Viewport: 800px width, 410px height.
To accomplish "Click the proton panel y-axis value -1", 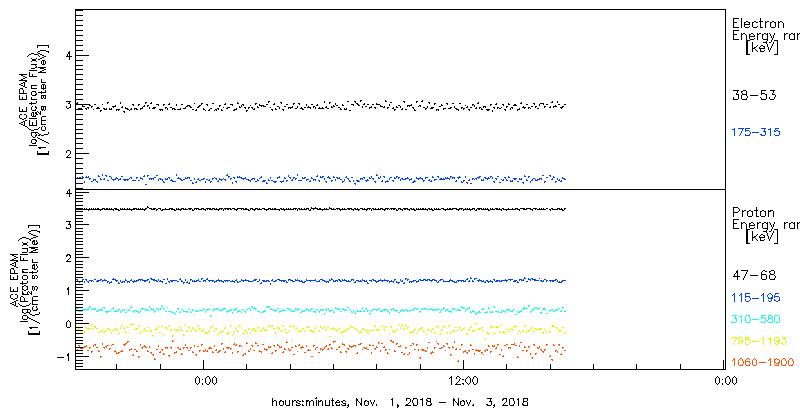I will pyautogui.click(x=64, y=357).
